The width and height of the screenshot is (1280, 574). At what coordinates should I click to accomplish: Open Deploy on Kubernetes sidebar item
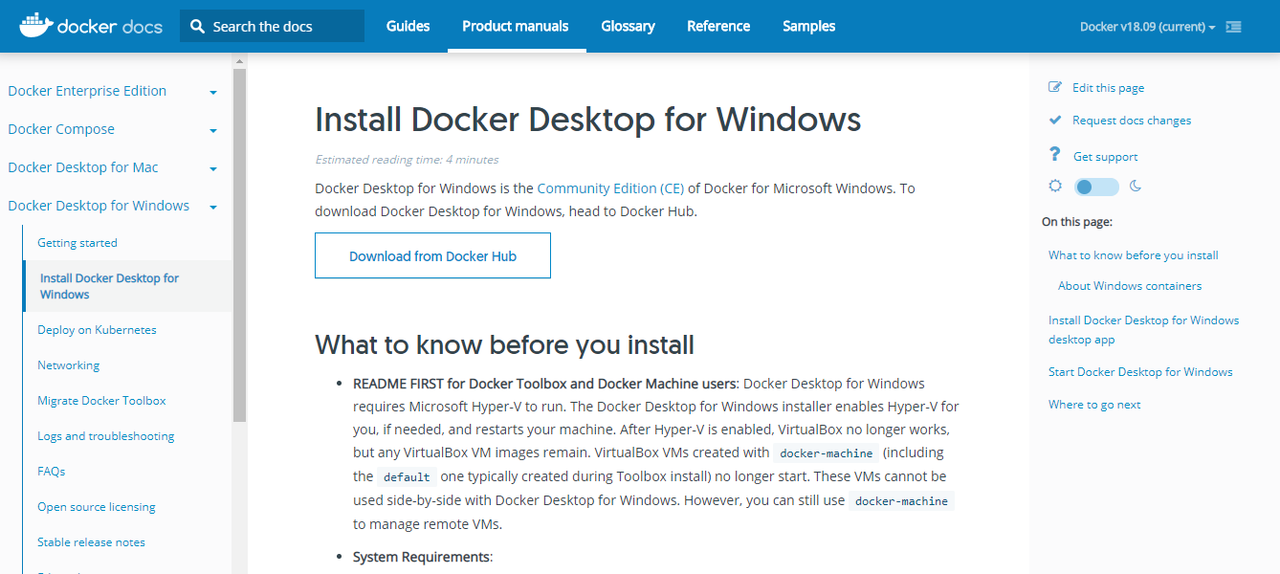coord(97,330)
